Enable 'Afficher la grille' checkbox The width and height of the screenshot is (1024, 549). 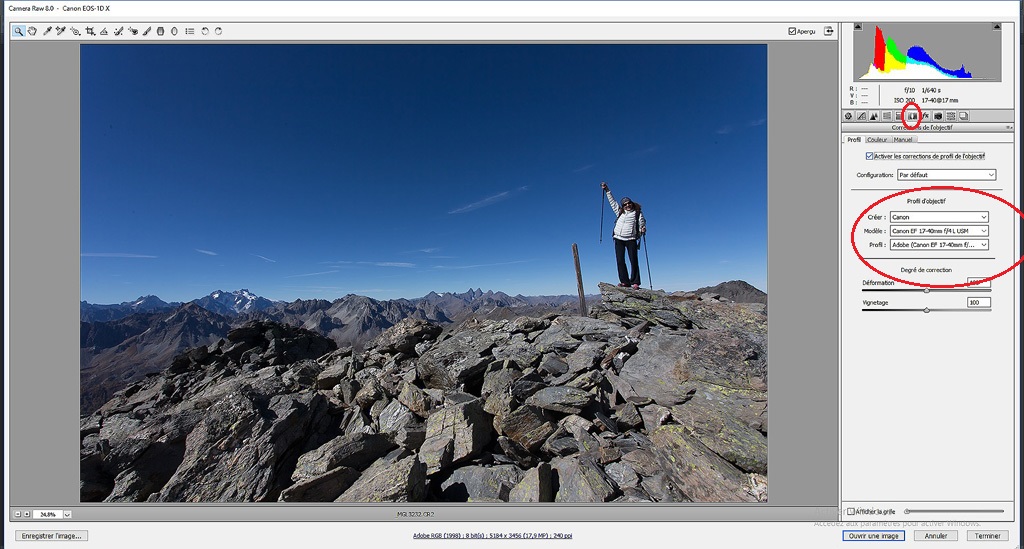click(x=851, y=511)
